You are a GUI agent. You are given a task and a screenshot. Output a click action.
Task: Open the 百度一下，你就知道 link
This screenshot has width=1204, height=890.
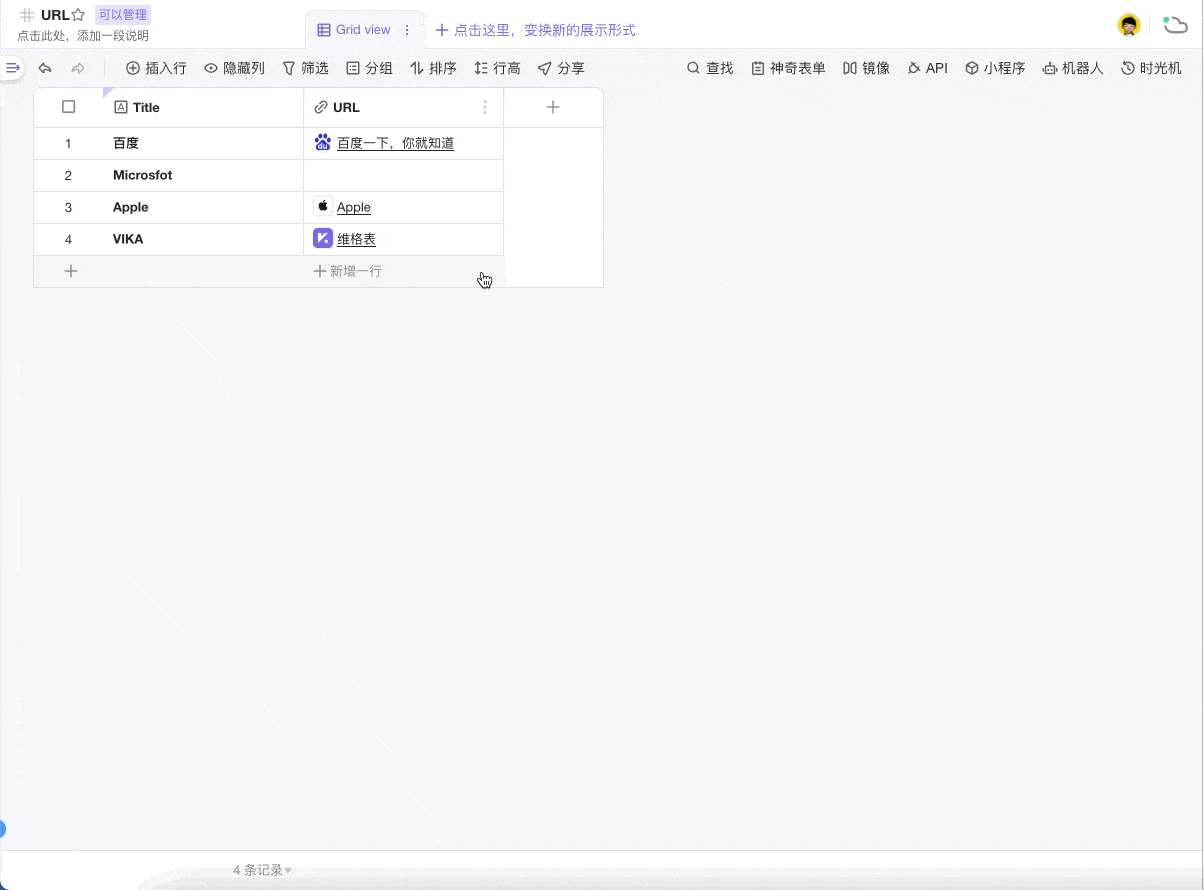[x=395, y=143]
